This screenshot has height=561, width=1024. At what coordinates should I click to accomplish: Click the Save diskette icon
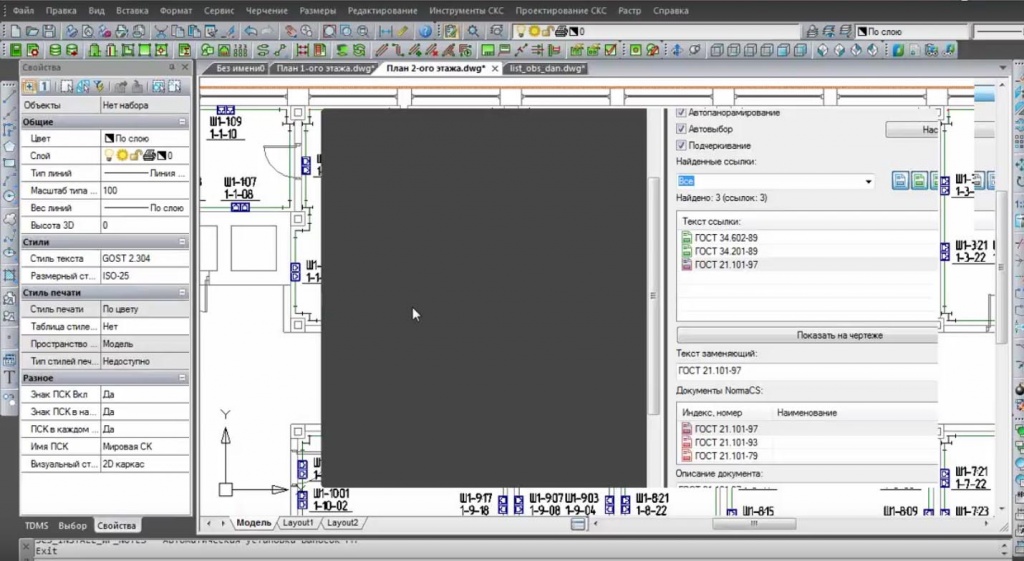point(49,31)
